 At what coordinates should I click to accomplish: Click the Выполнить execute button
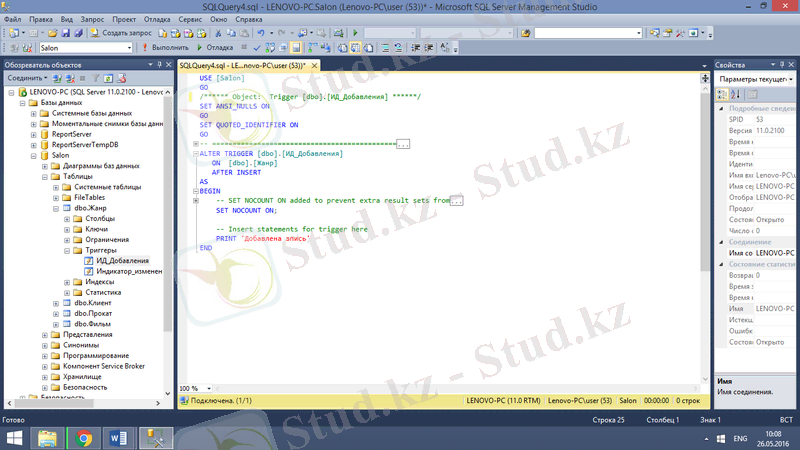(x=165, y=48)
